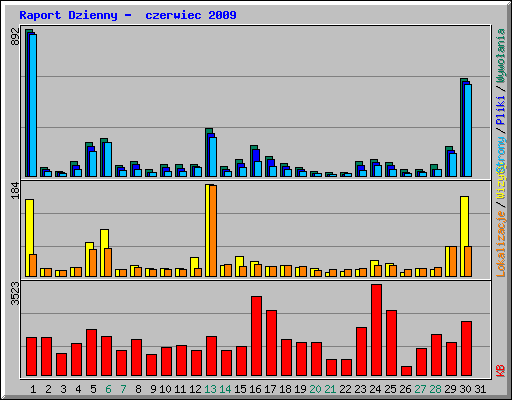Click day label 22 on the x-axis
Image resolution: width=512 pixels, height=400 pixels.
(x=345, y=389)
